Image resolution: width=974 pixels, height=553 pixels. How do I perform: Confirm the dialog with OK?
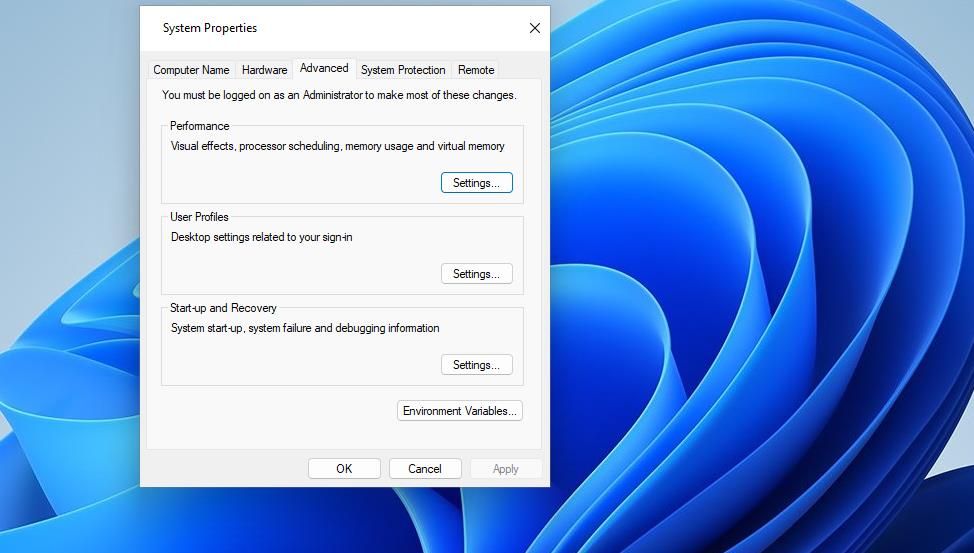(x=344, y=469)
